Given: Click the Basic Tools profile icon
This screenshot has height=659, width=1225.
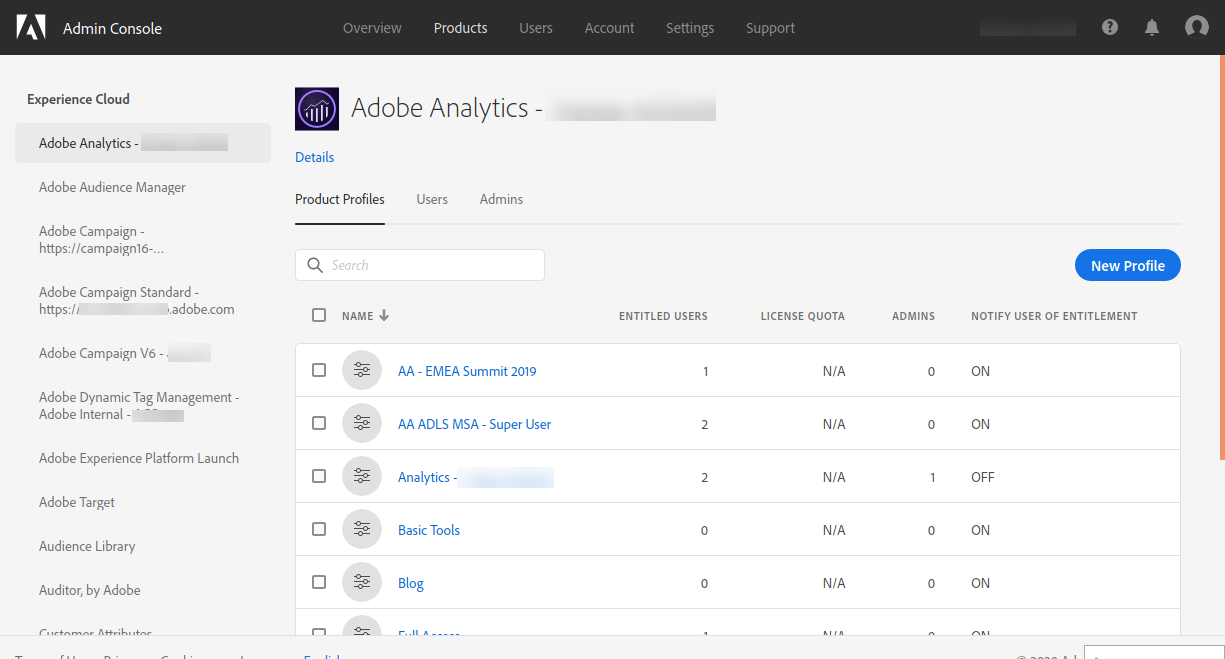Looking at the screenshot, I should (362, 530).
